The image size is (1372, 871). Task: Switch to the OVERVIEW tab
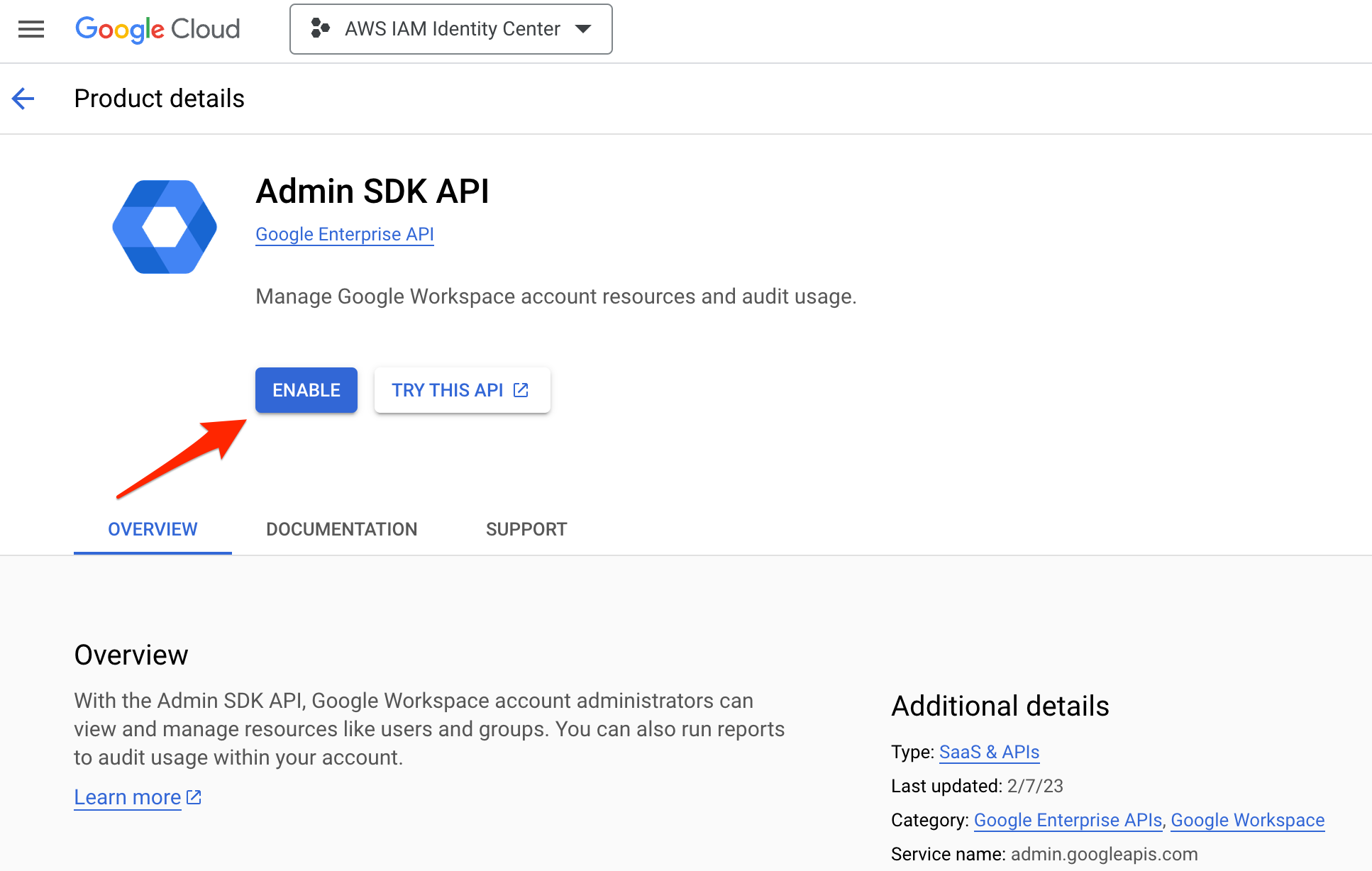(x=153, y=529)
